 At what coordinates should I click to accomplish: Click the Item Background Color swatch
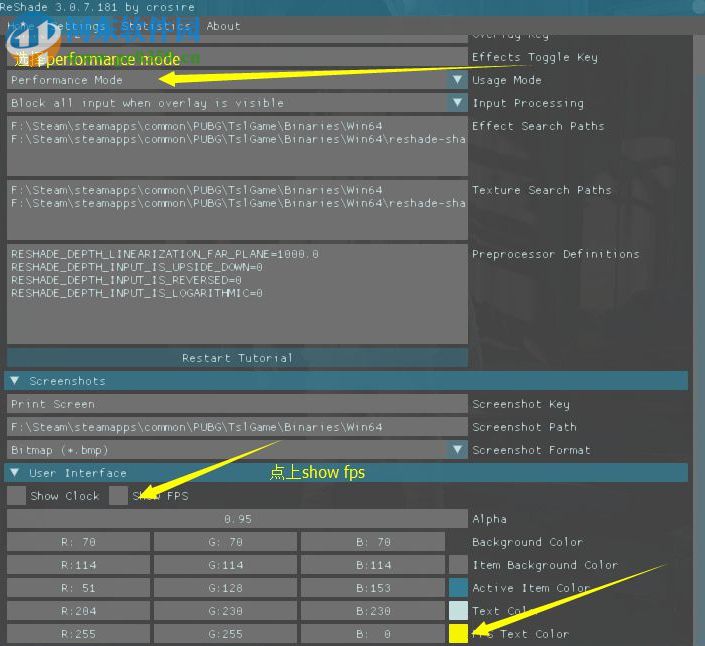(x=458, y=565)
